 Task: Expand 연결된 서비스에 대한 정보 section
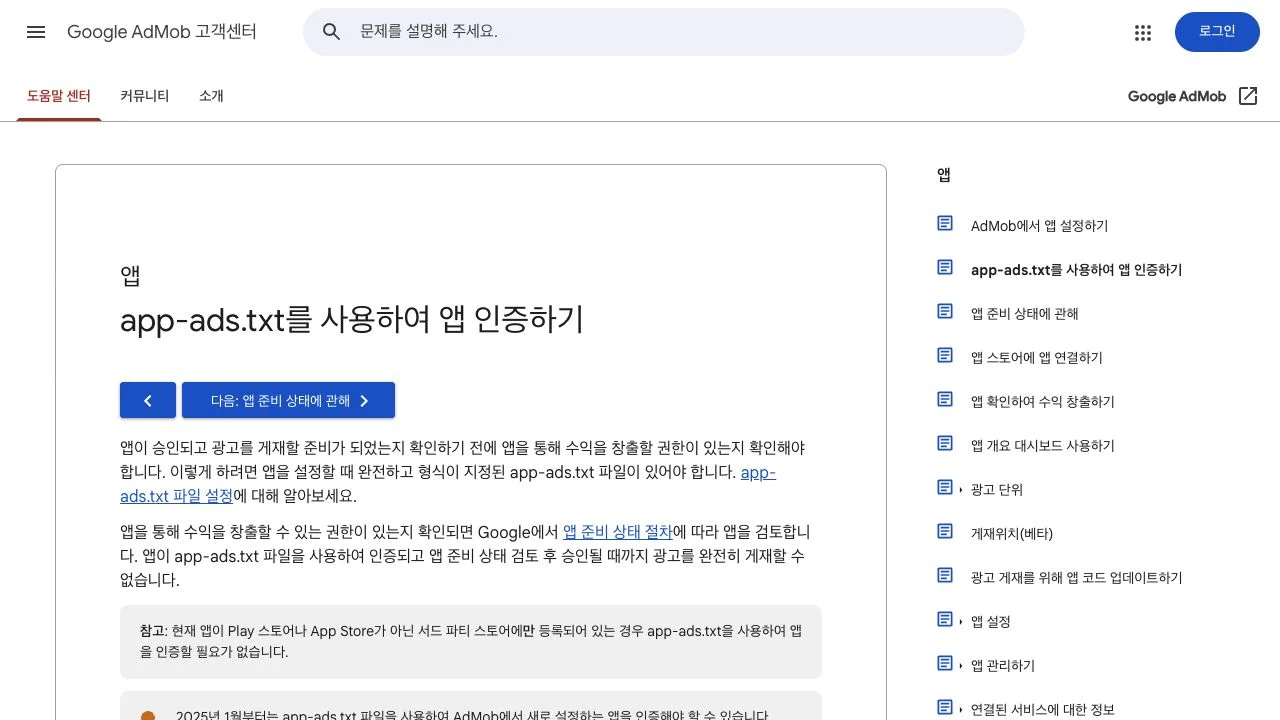pos(1042,709)
